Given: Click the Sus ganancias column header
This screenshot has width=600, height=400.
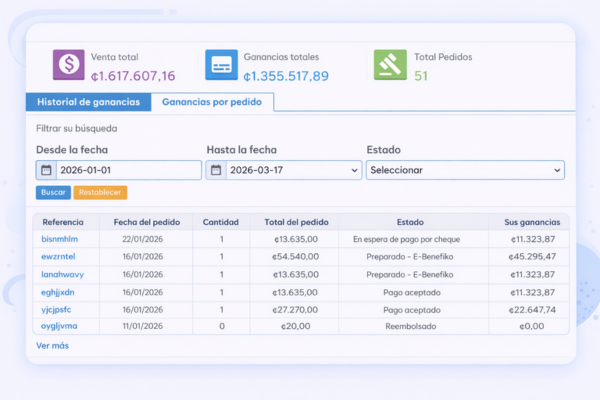Looking at the screenshot, I should [x=532, y=222].
